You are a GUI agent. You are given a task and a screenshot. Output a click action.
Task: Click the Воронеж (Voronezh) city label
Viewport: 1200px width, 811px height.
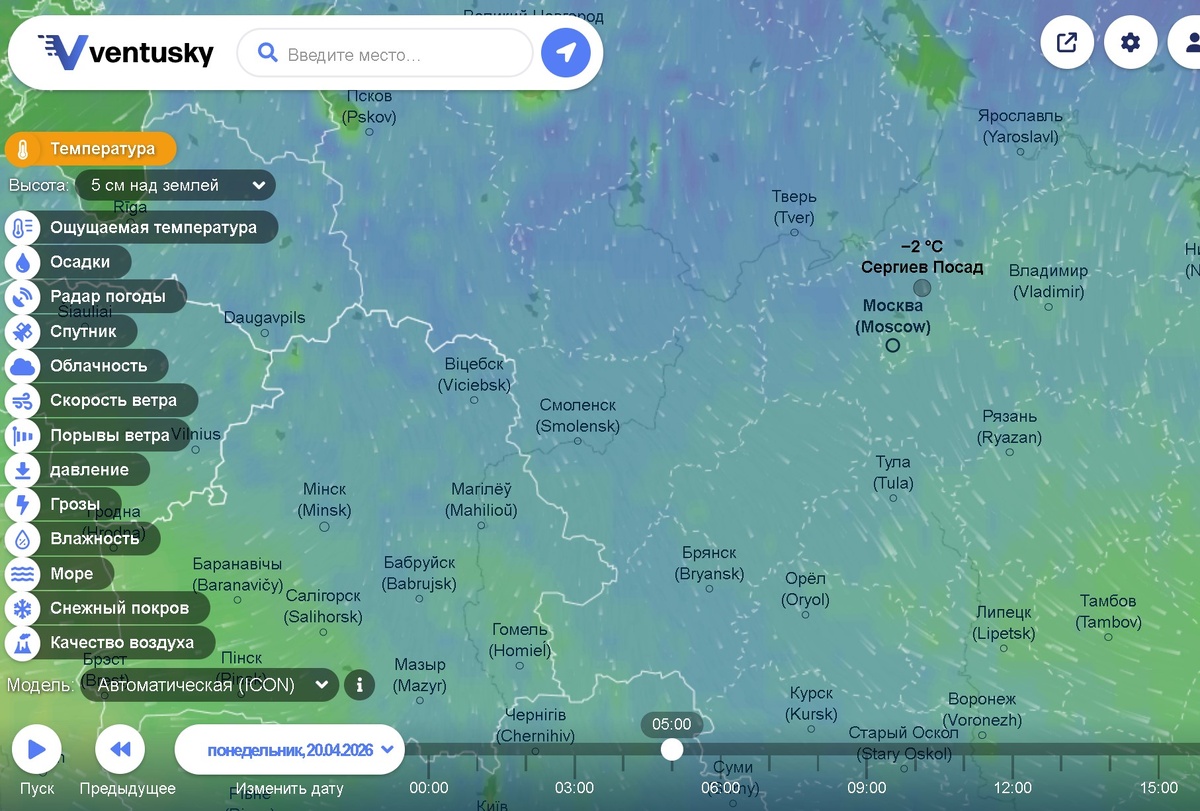click(x=982, y=710)
